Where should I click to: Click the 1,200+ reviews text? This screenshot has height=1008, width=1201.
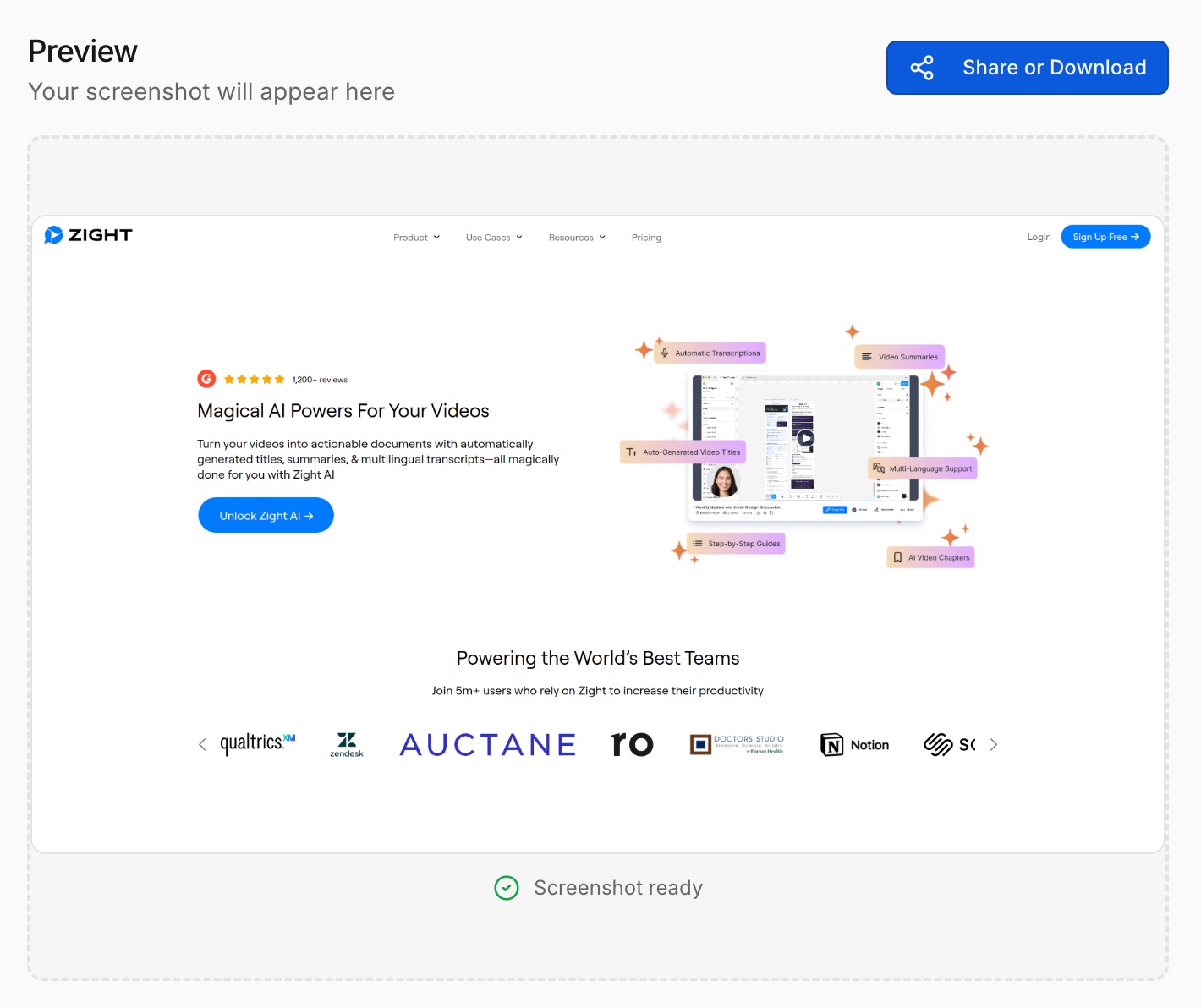(320, 379)
